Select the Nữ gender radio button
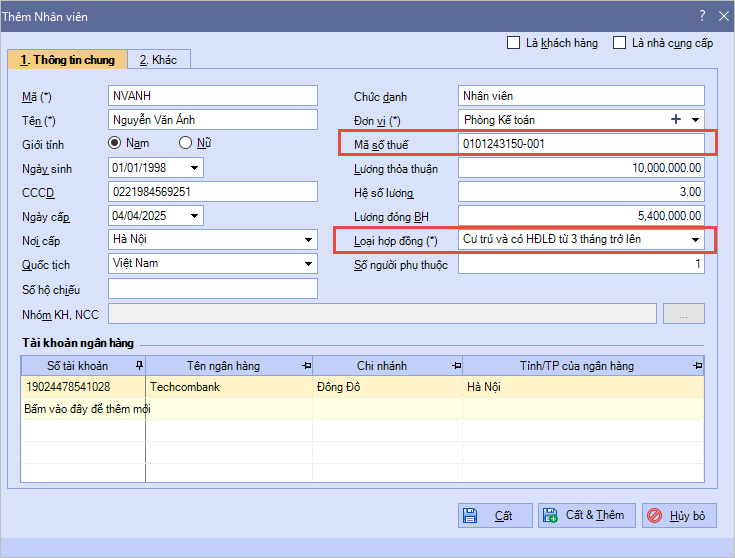This screenshot has width=735, height=558. [x=185, y=144]
